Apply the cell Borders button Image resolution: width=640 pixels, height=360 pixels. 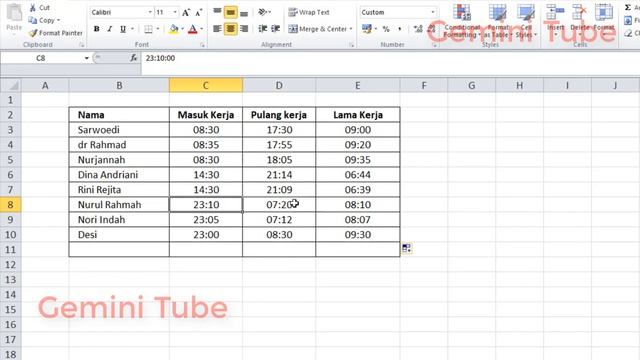pos(149,29)
